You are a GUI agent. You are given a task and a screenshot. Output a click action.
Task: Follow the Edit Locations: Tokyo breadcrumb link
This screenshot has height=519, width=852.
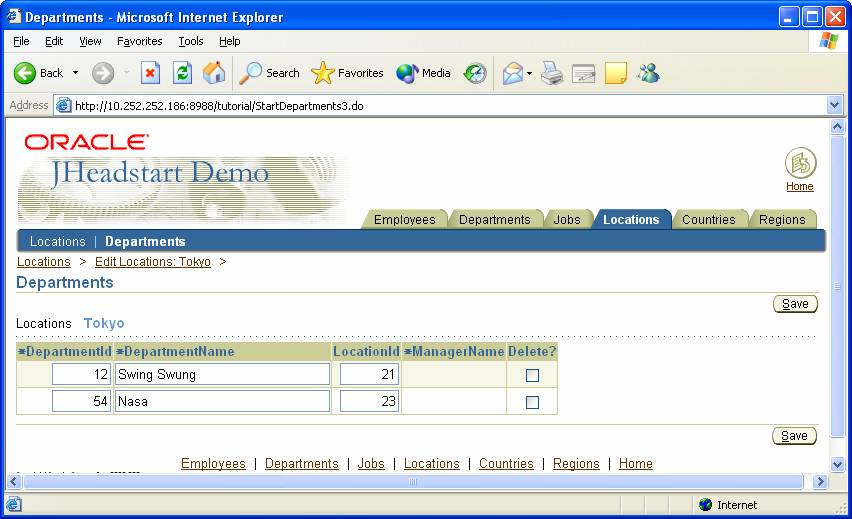152,262
